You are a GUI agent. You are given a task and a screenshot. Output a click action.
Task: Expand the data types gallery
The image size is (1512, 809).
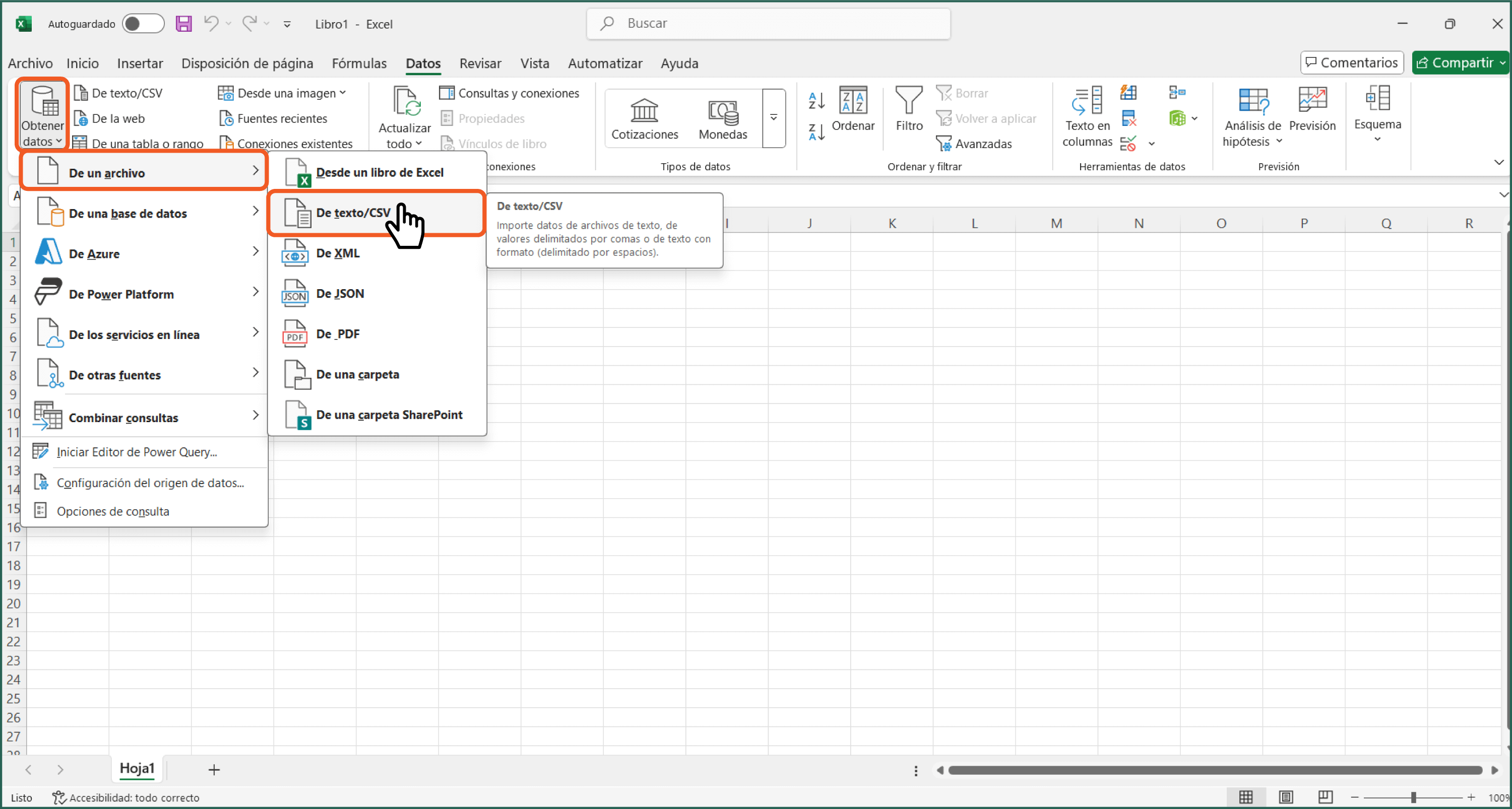(774, 117)
